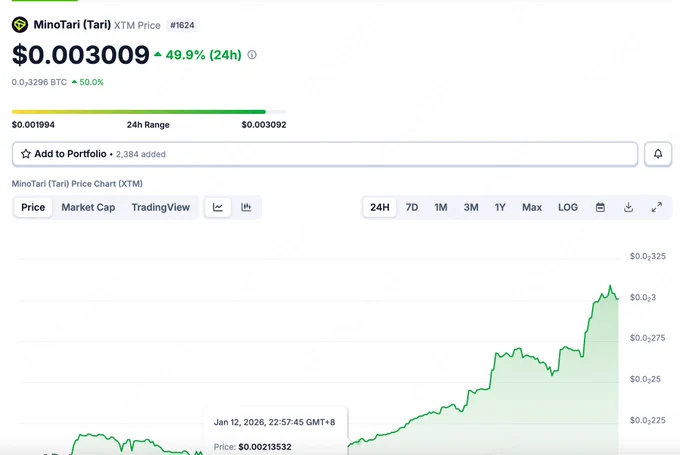Click Add to Portfolio button

(325, 154)
